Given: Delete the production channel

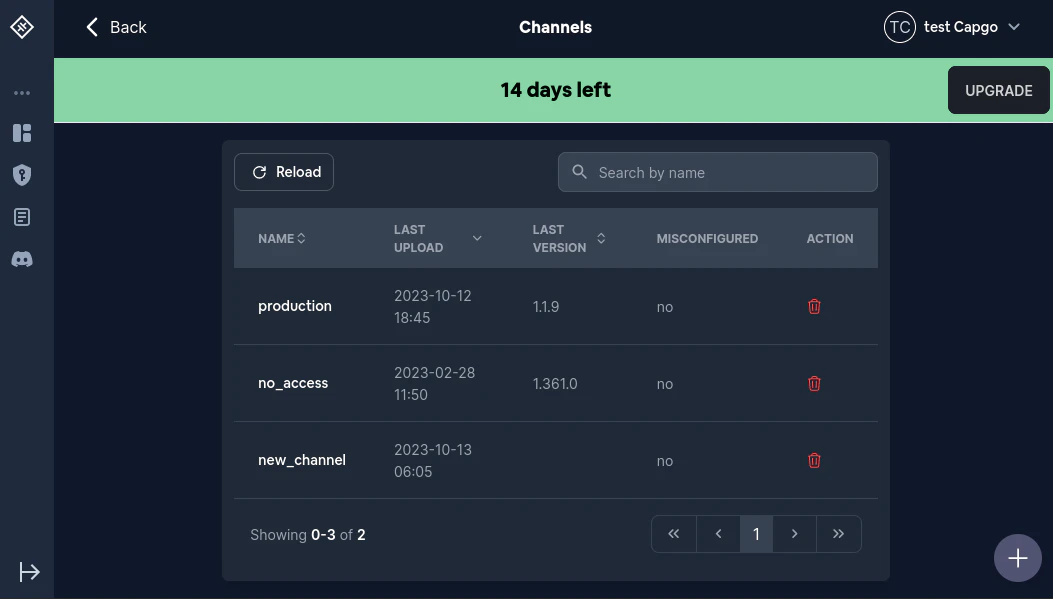Looking at the screenshot, I should coord(814,307).
